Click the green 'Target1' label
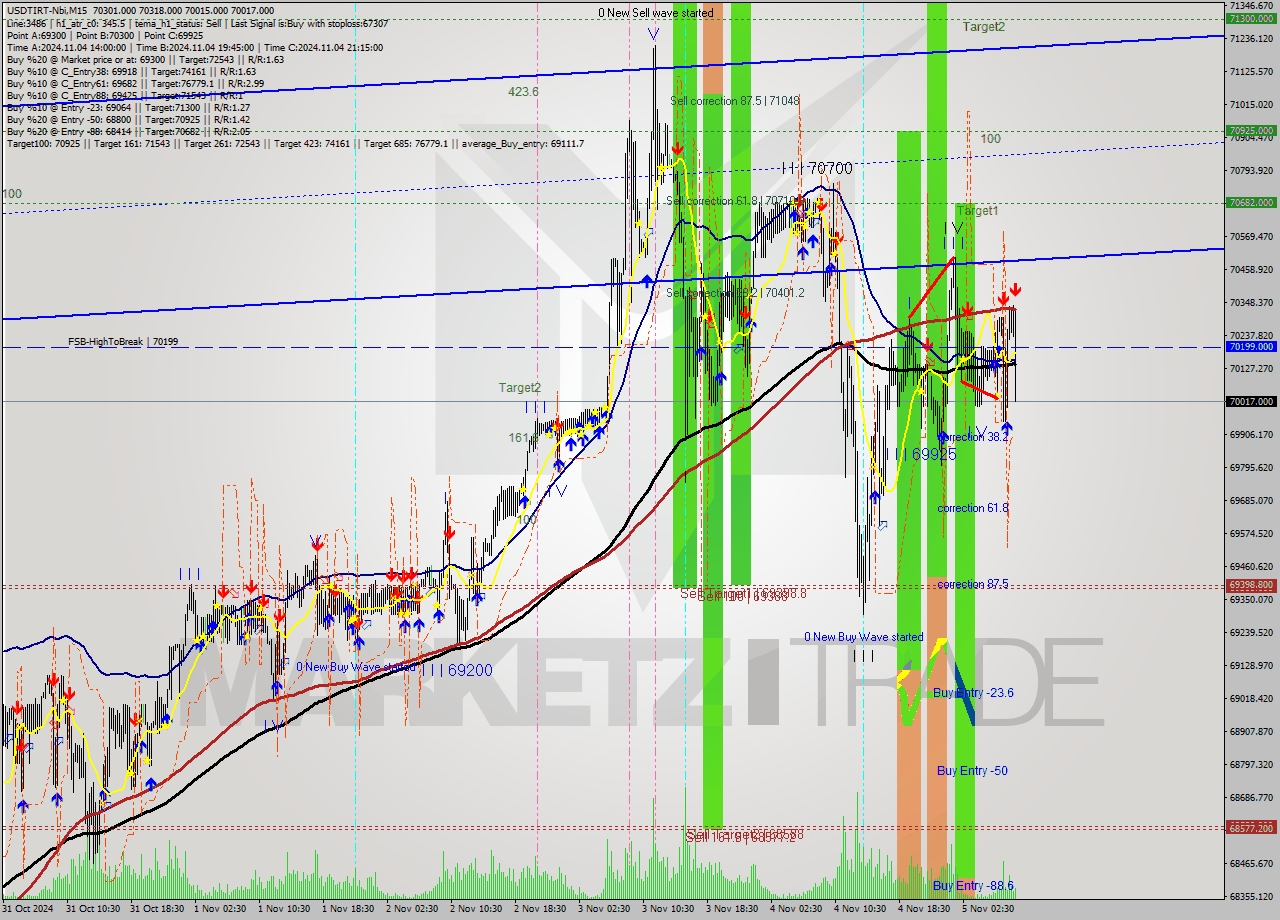 (x=977, y=211)
